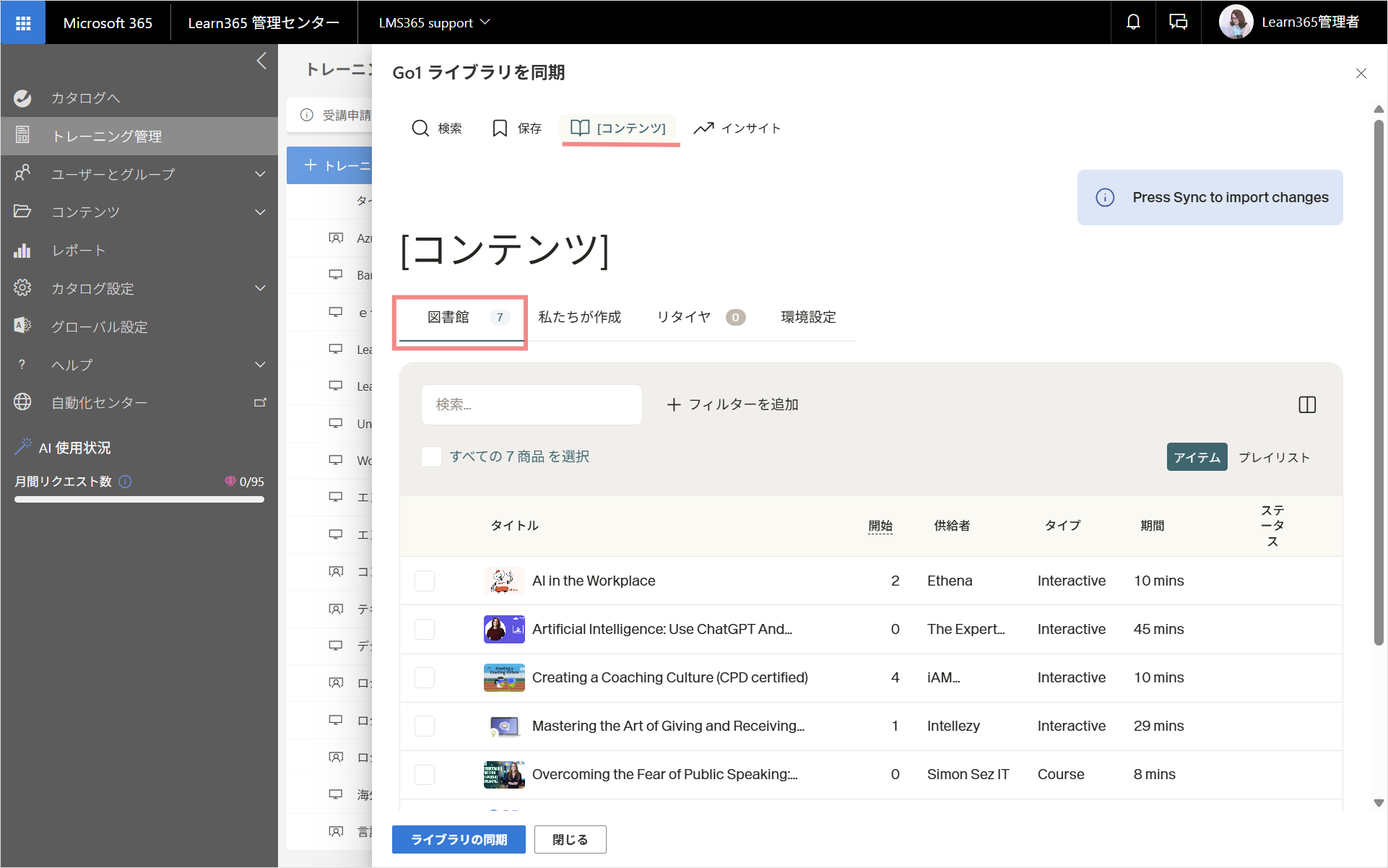Screen dimensions: 1388x868
Task: Click the column layout icon in the table toolbar
Action: point(1307,404)
